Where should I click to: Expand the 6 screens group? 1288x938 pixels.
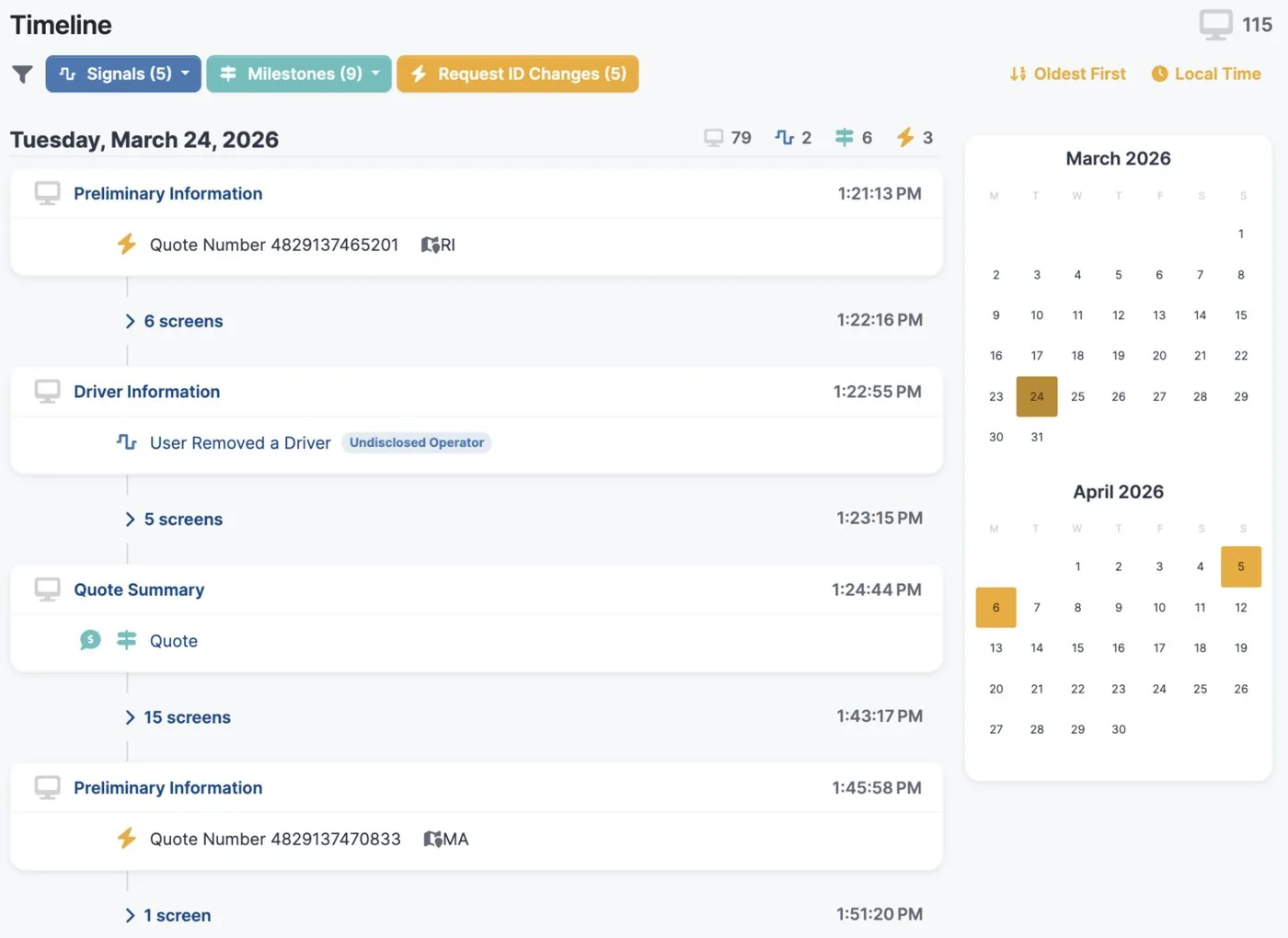(174, 321)
